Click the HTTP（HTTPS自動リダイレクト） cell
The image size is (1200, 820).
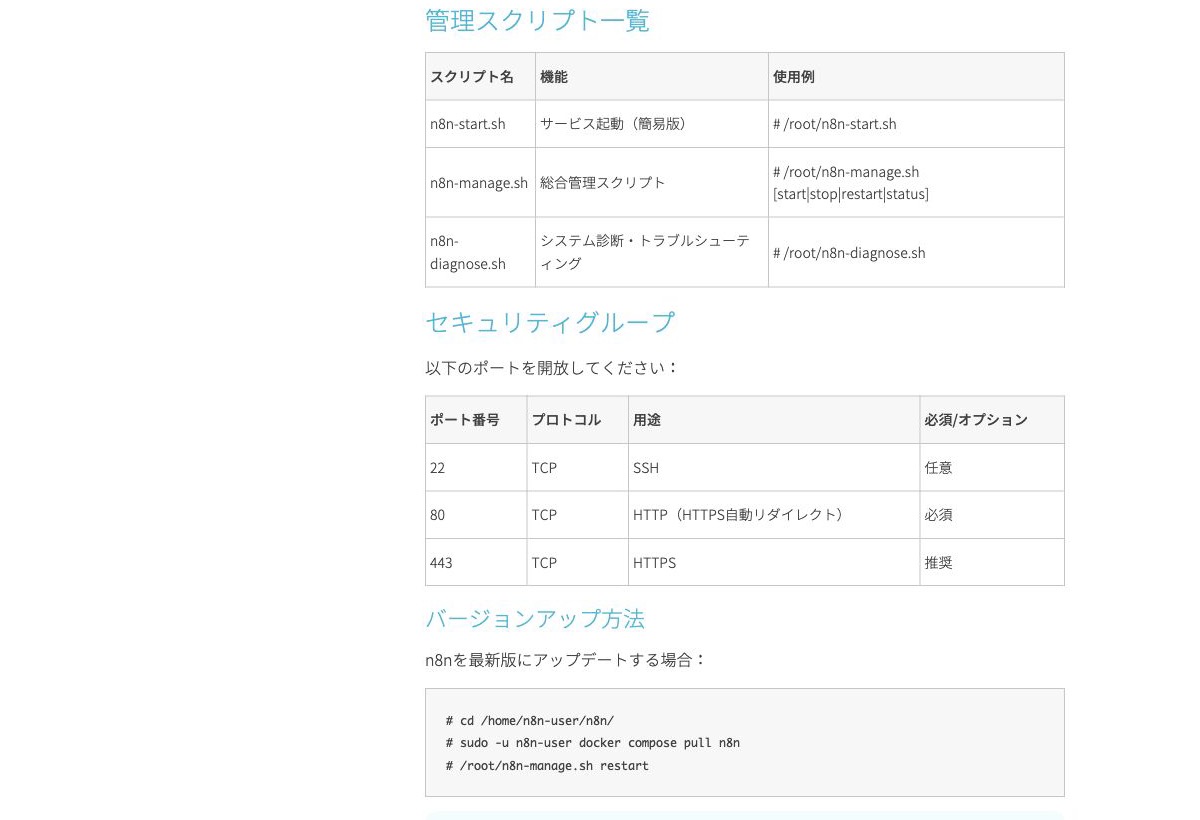click(774, 515)
